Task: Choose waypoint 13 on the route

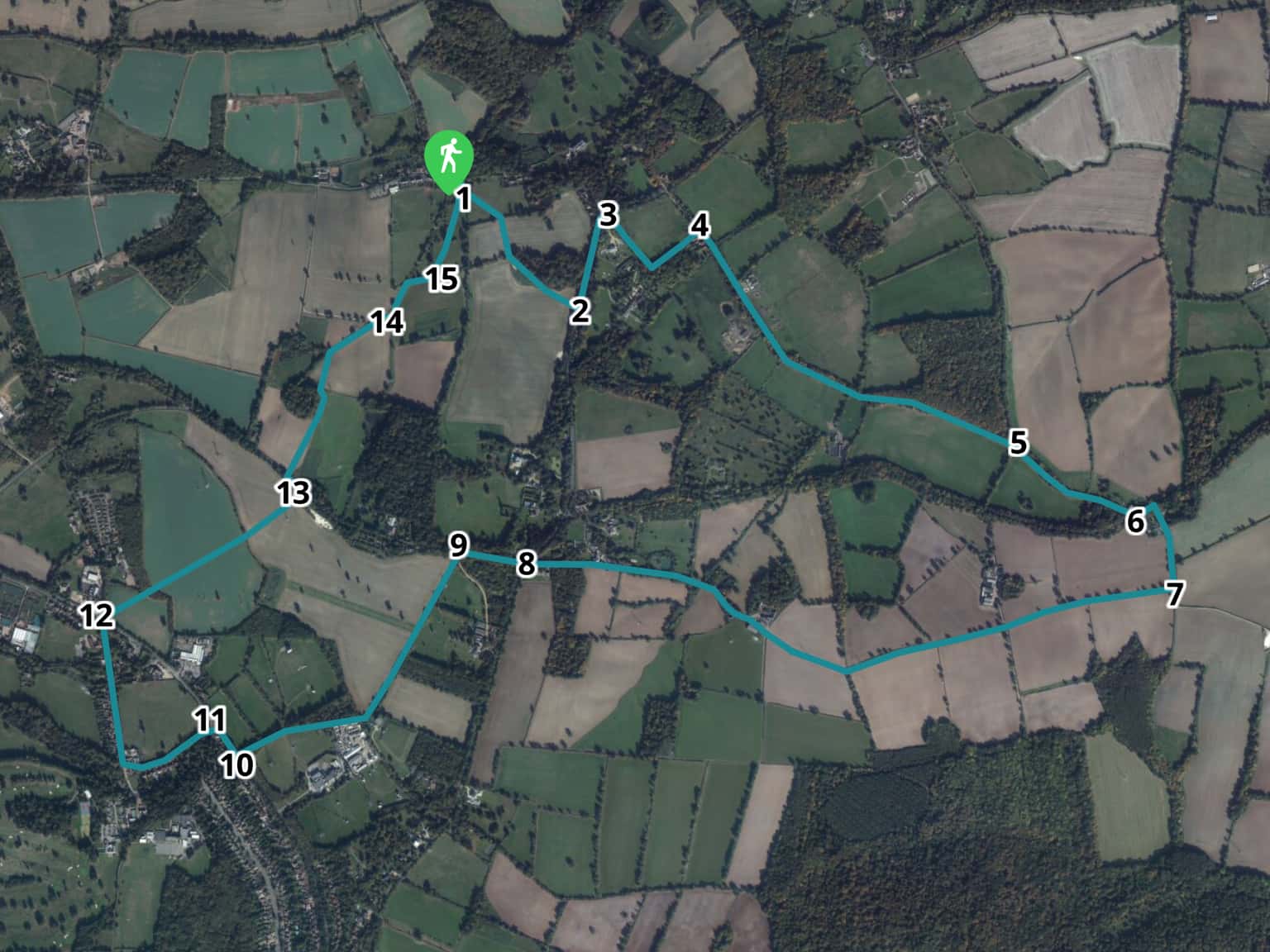Action: [x=294, y=493]
